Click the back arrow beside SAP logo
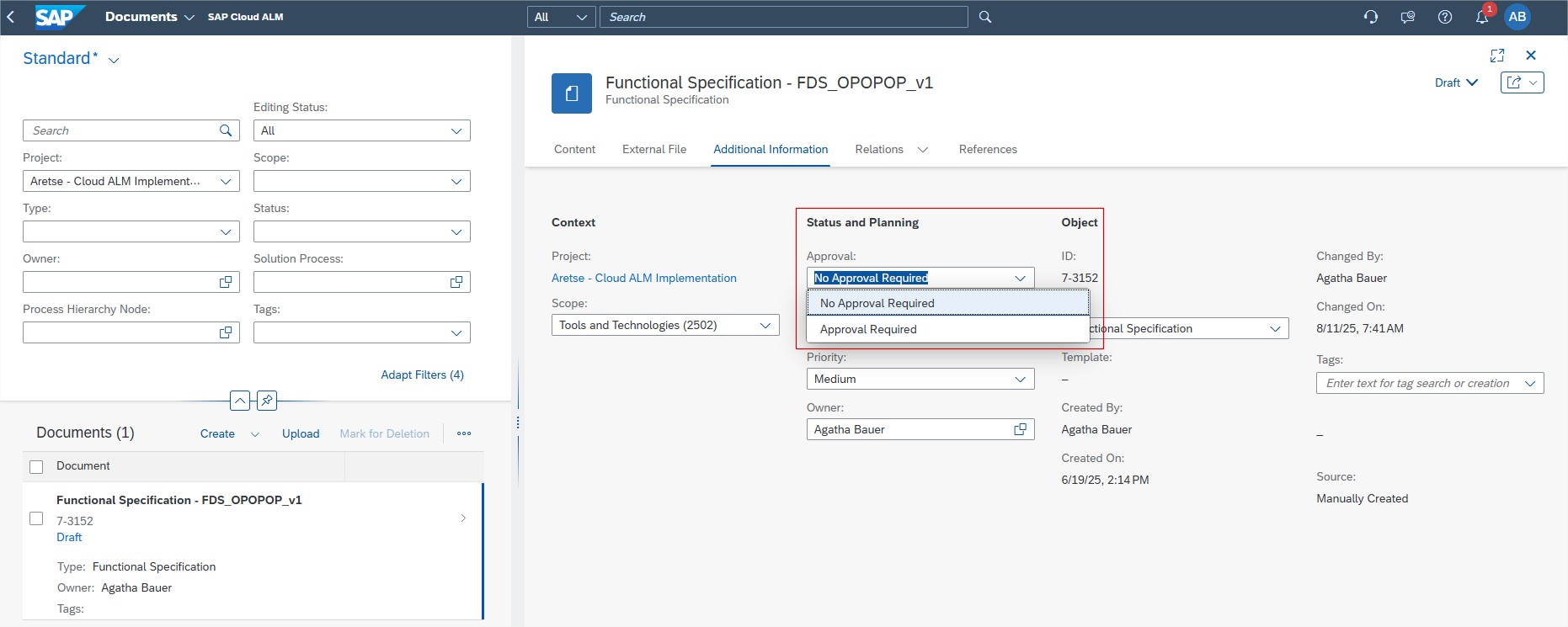The height and width of the screenshot is (627, 1568). pyautogui.click(x=11, y=17)
